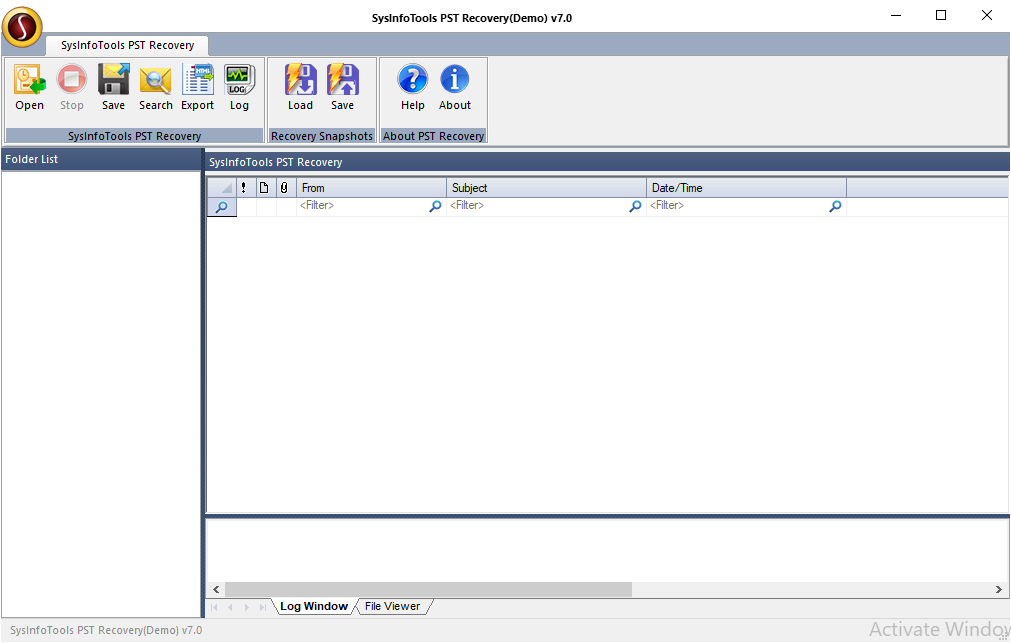The width and height of the screenshot is (1011, 643).
Task: Save a recovery snapshot
Action: point(342,87)
